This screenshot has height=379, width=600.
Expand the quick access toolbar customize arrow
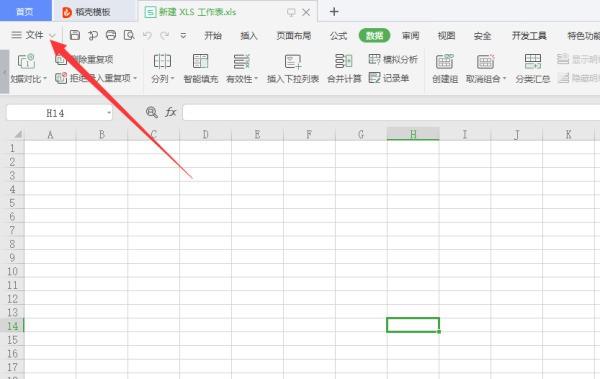click(183, 36)
